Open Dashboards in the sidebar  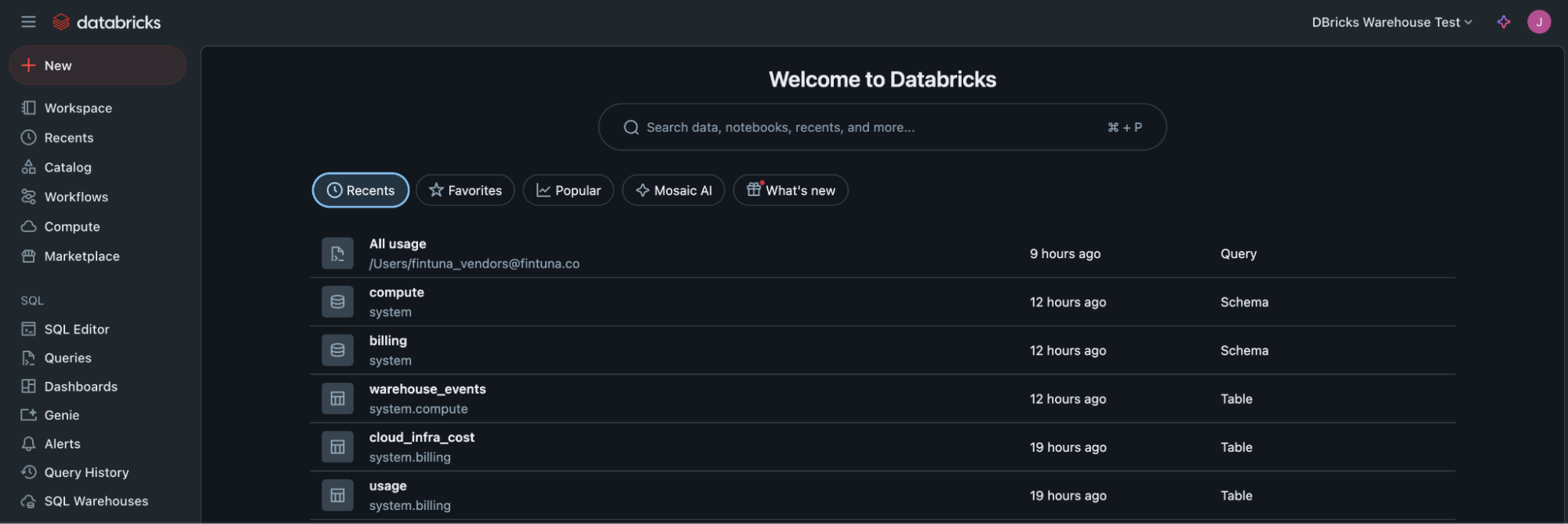point(81,387)
